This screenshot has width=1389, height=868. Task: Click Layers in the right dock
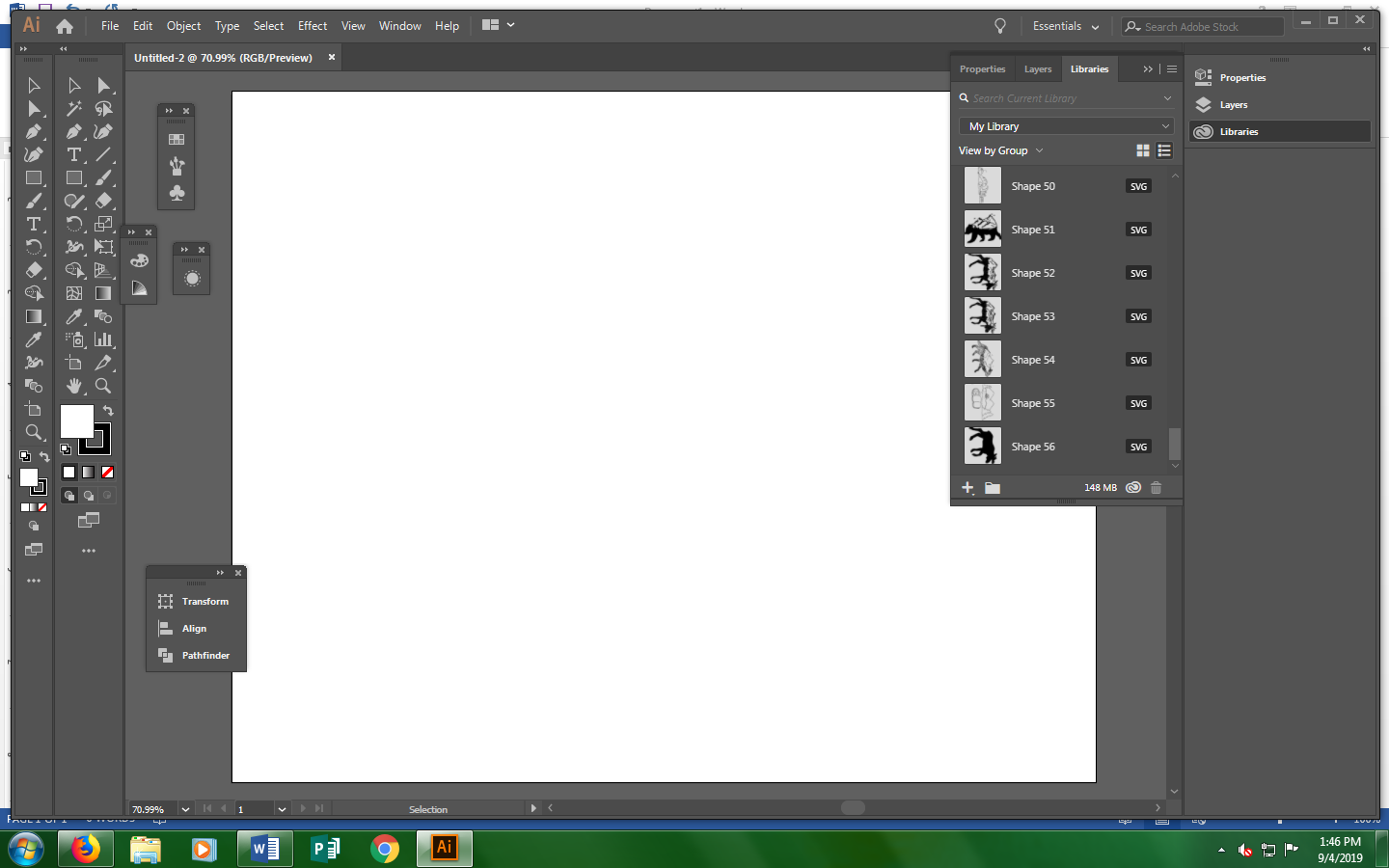1280,104
